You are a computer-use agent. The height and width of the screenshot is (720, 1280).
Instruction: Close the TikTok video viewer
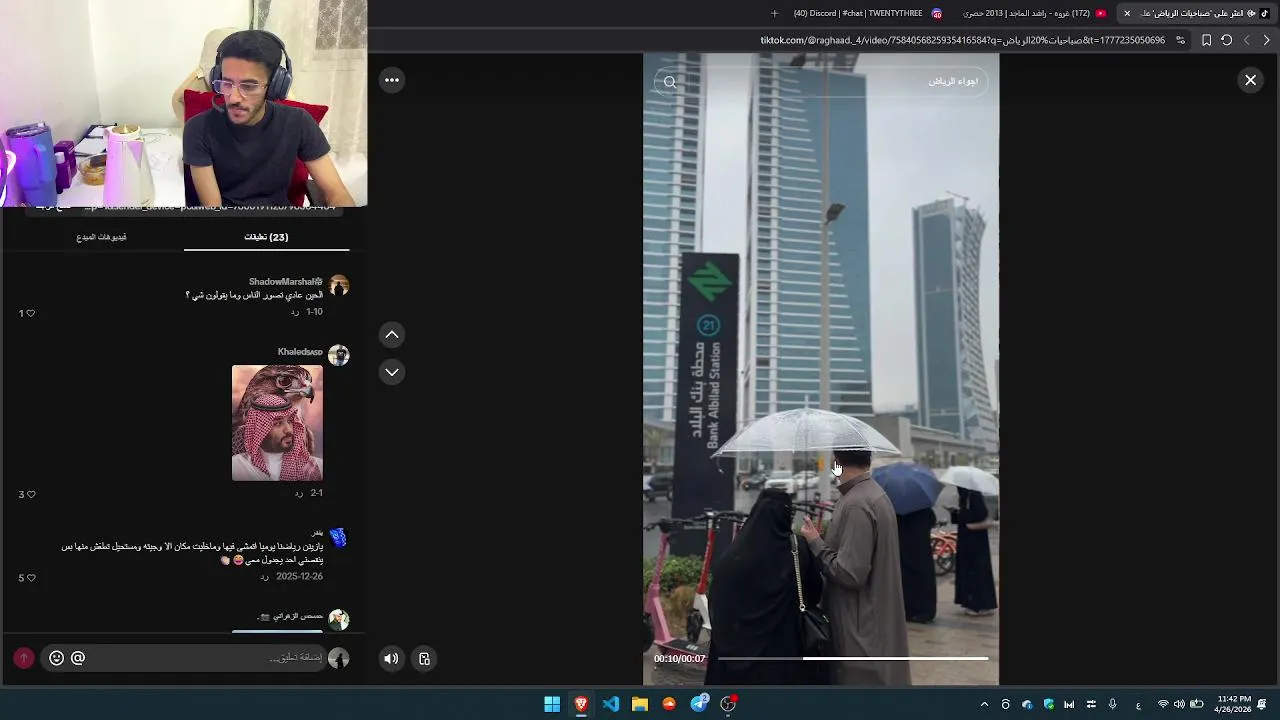(x=1250, y=80)
